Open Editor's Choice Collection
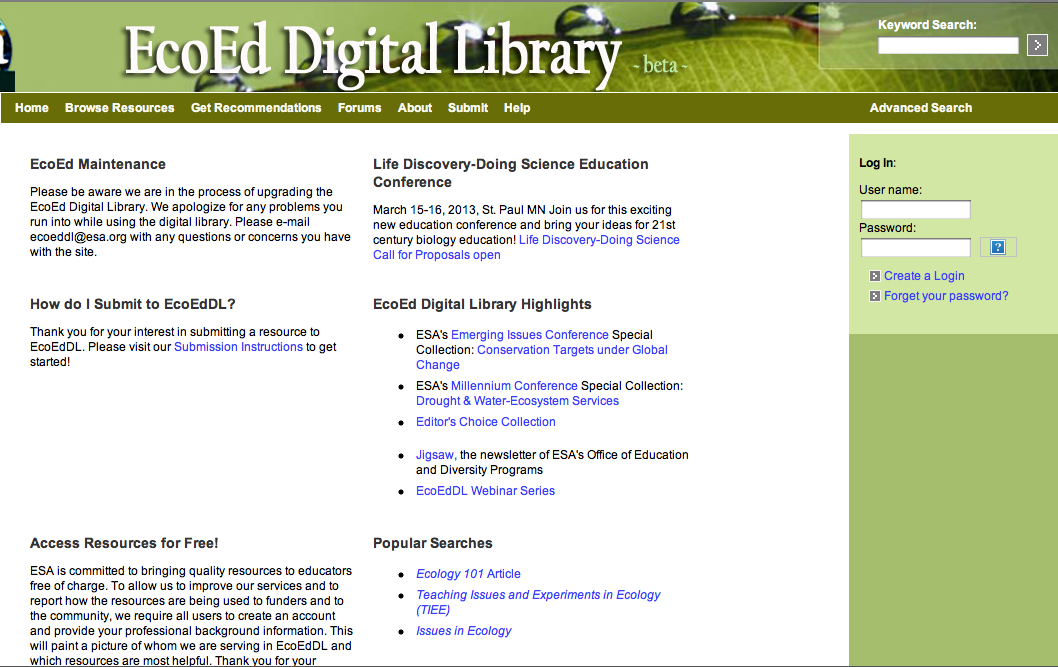The height and width of the screenshot is (667, 1058). [485, 422]
